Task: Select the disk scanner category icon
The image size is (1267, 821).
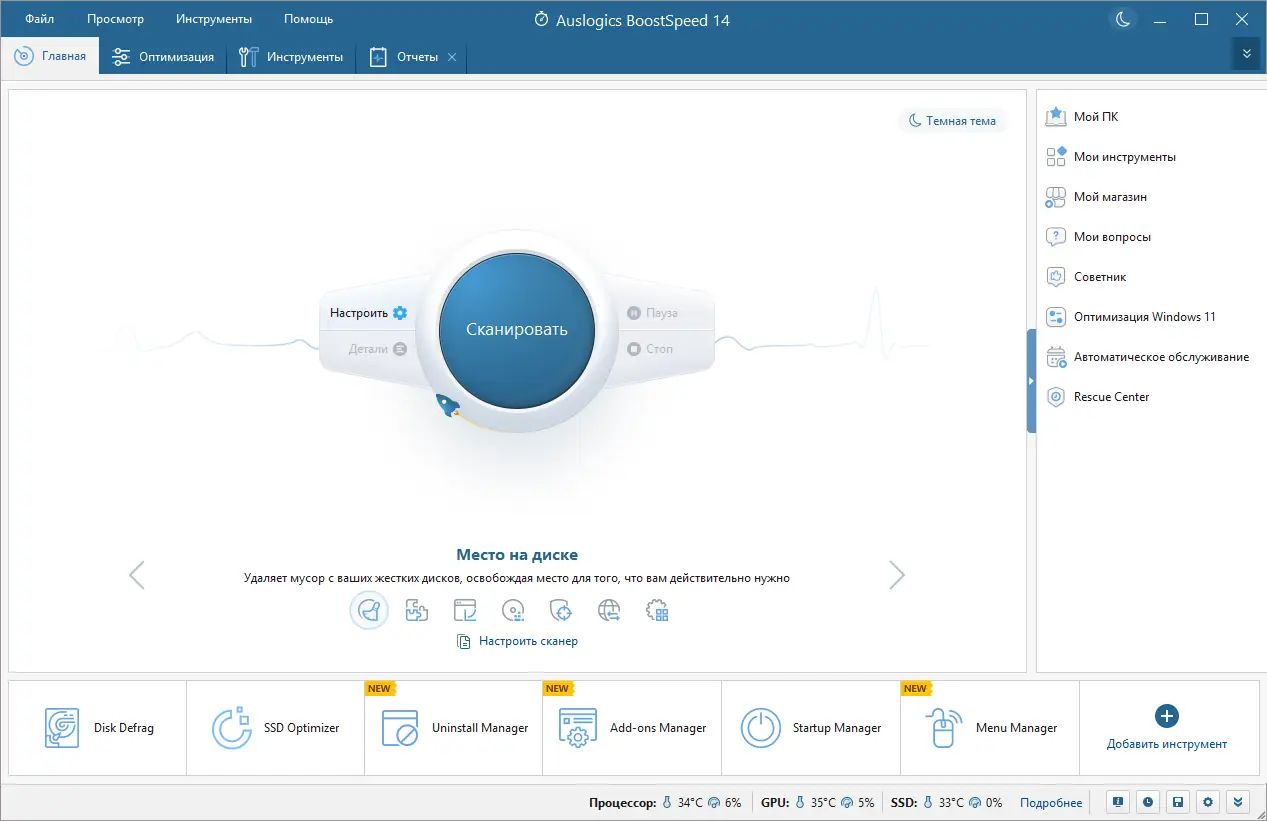Action: [x=513, y=610]
